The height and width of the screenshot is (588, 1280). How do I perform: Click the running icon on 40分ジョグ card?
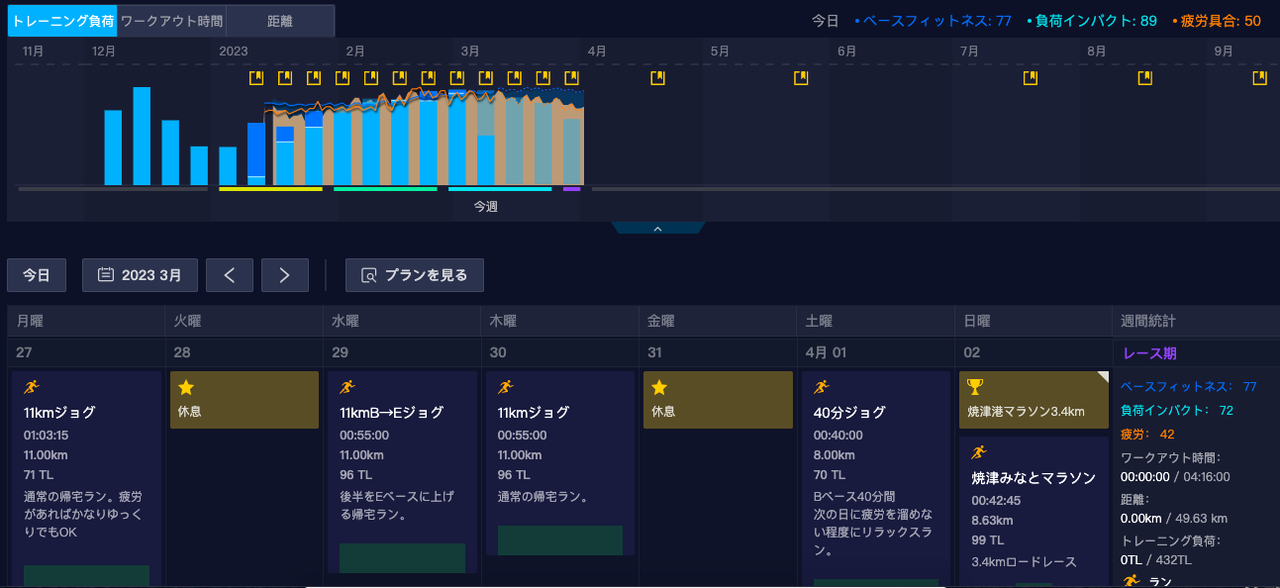(821, 387)
